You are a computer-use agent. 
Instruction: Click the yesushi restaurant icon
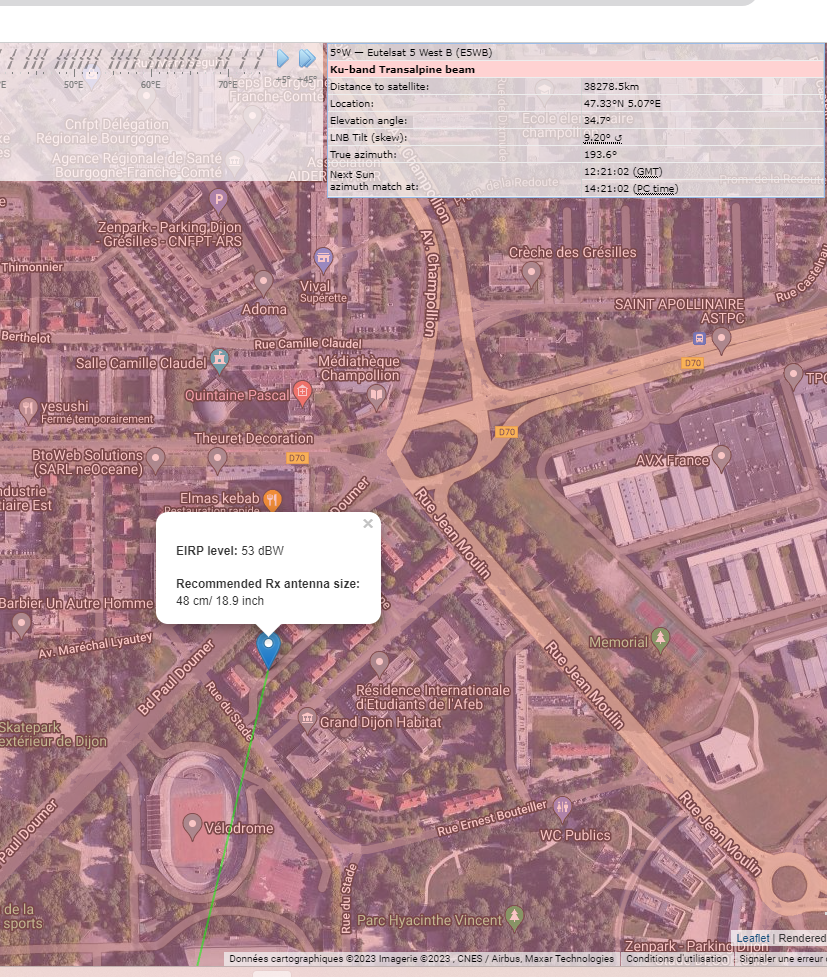pyautogui.click(x=28, y=410)
